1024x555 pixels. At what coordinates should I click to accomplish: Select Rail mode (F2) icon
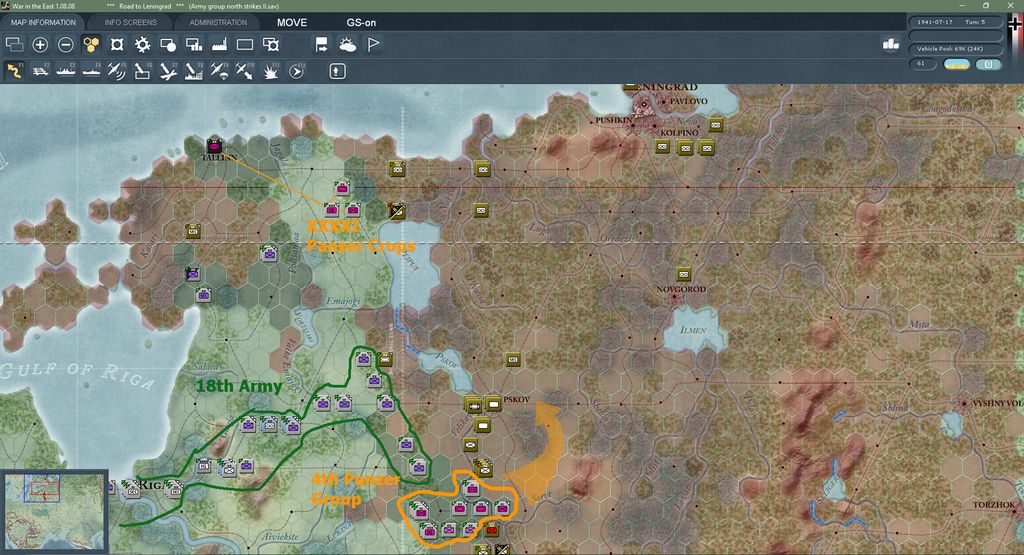[40, 71]
